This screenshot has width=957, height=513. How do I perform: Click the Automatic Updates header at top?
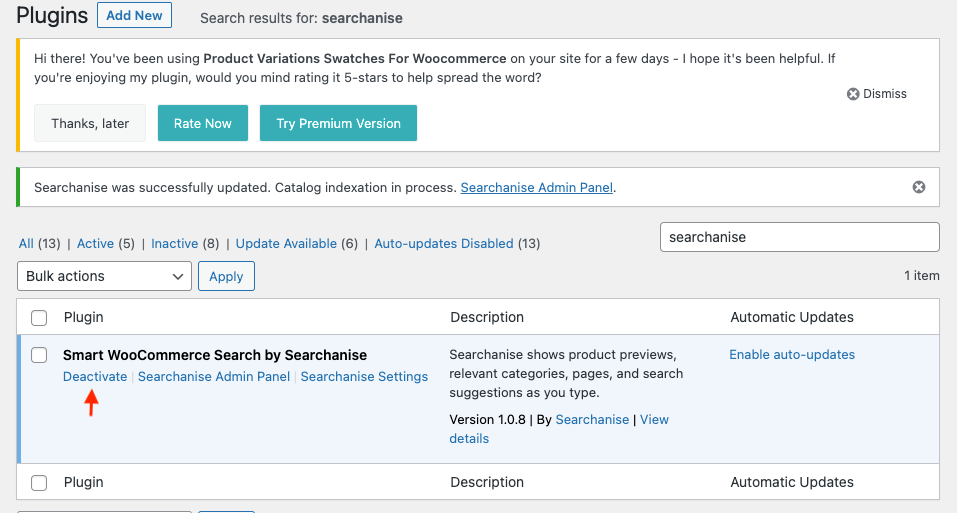(792, 317)
